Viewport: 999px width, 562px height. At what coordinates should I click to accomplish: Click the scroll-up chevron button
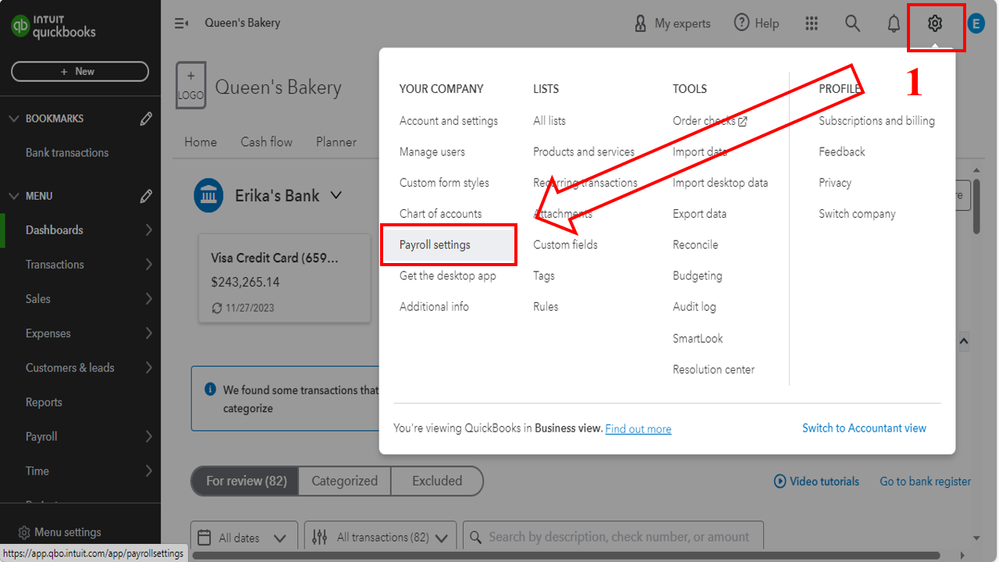963,342
